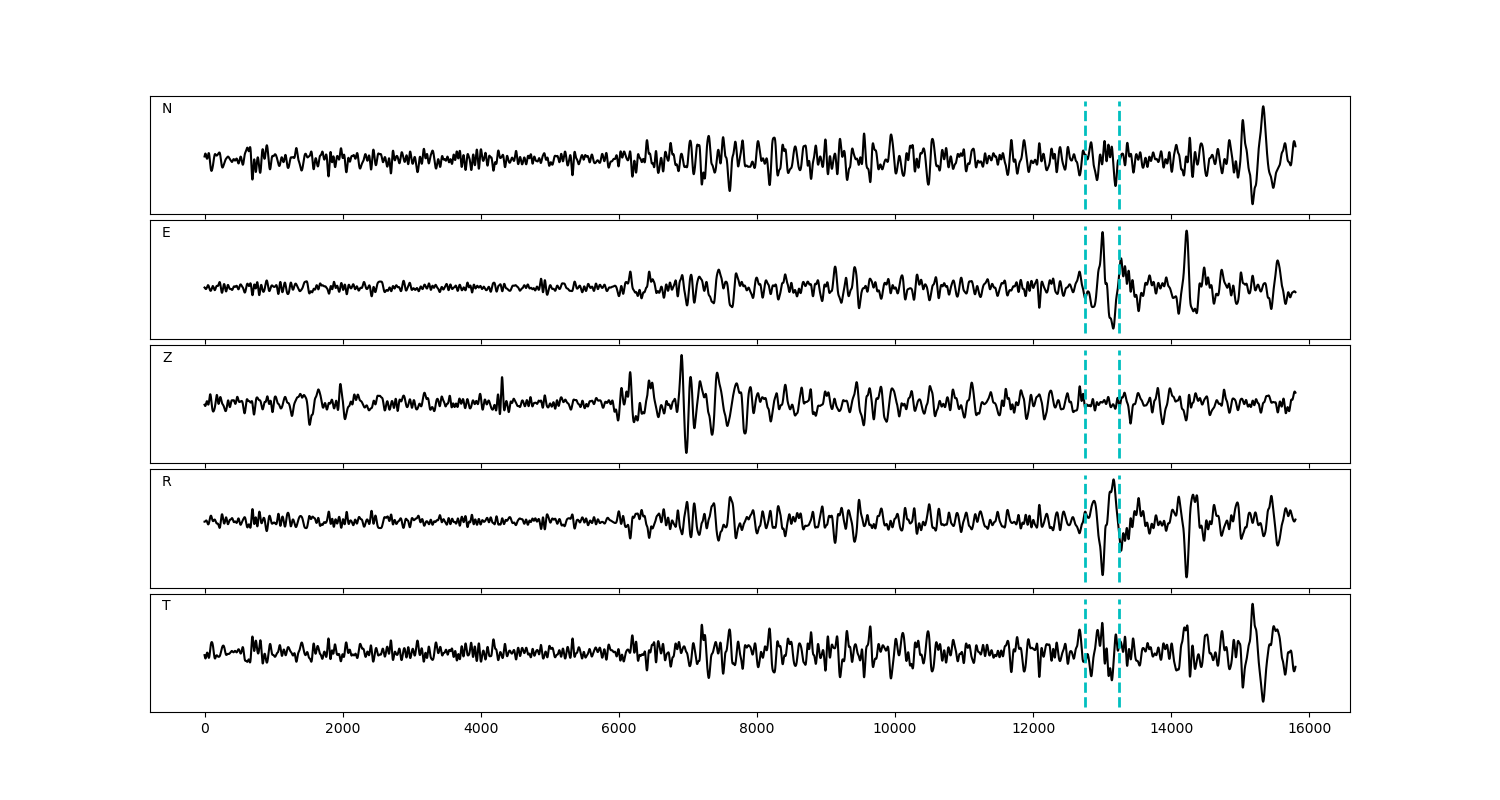Click the 10000 x-axis tick label
Screen dimensions: 1500x800
(895, 730)
